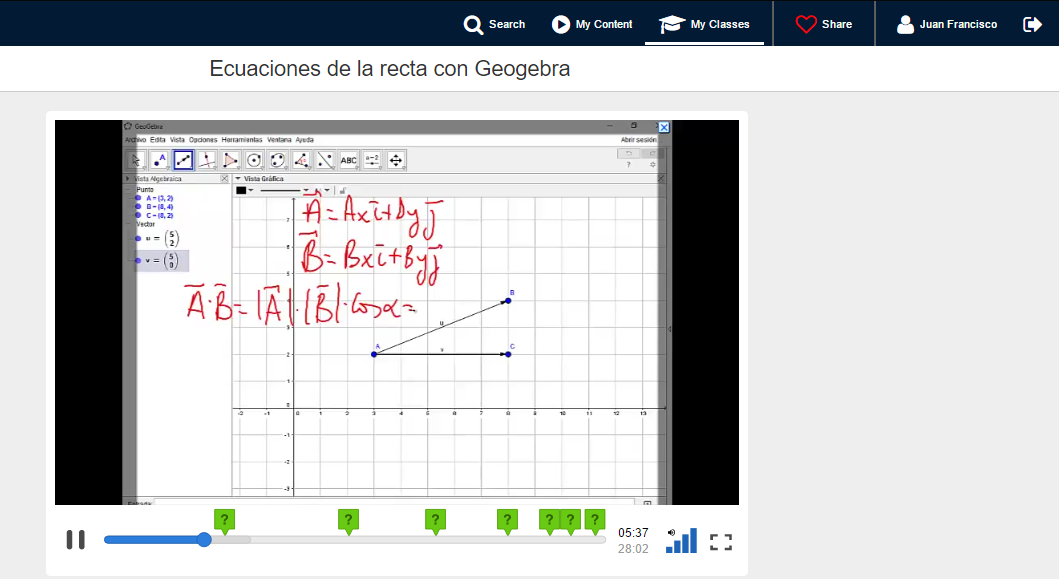Select the Circle with center tool
The height and width of the screenshot is (579, 1059).
click(x=254, y=160)
